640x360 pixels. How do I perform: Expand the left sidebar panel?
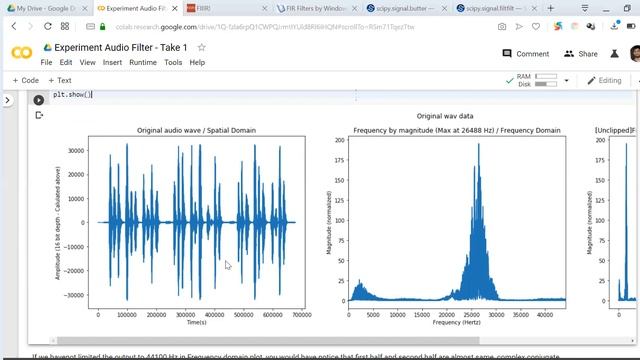(x=8, y=100)
